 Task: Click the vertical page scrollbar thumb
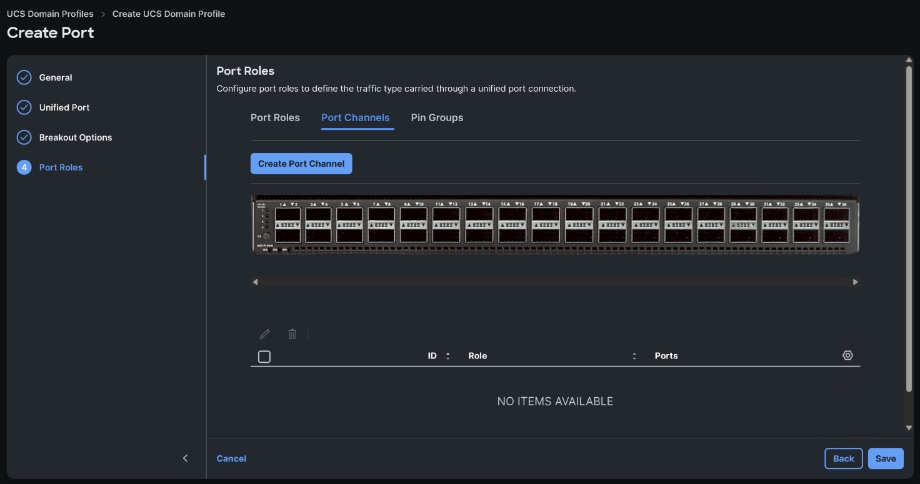pos(909,229)
